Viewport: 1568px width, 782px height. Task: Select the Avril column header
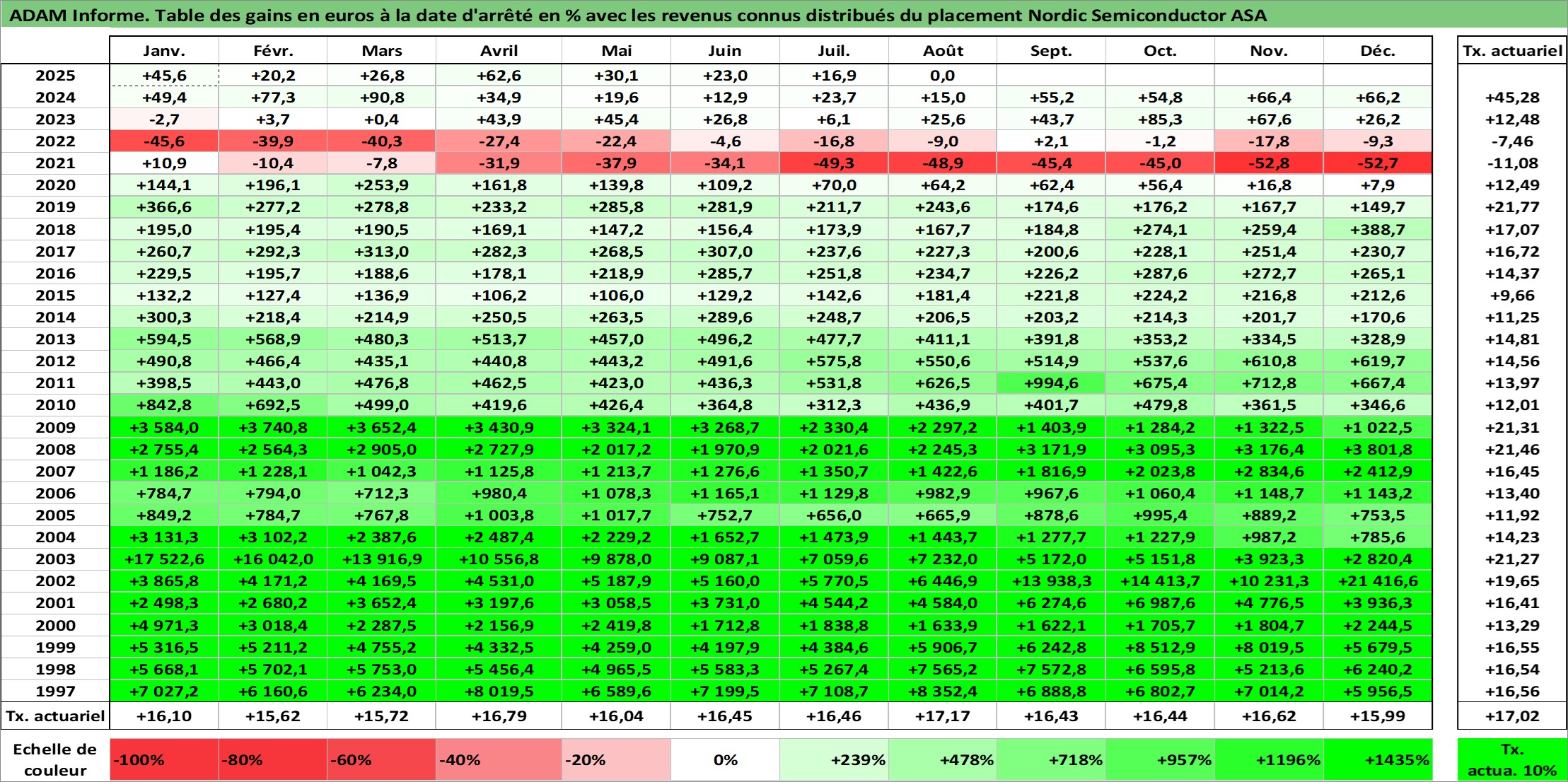tap(499, 50)
